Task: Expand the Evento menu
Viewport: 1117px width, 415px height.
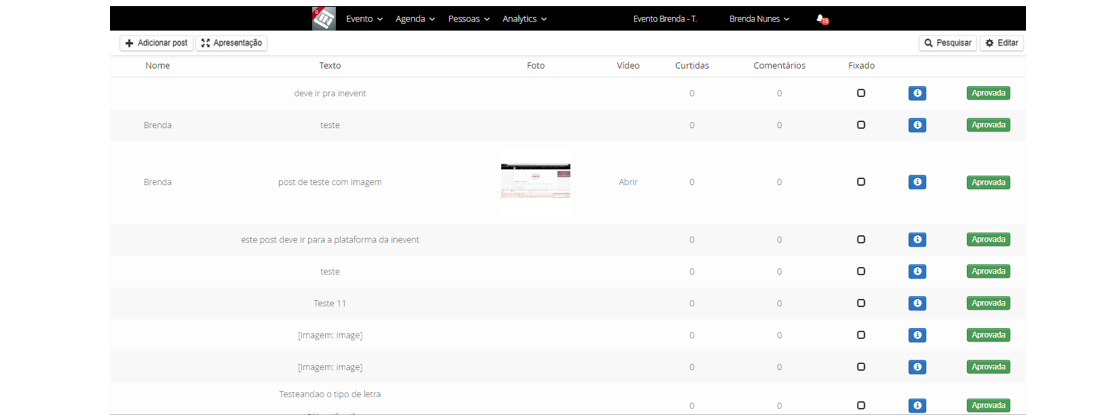Action: [x=364, y=19]
